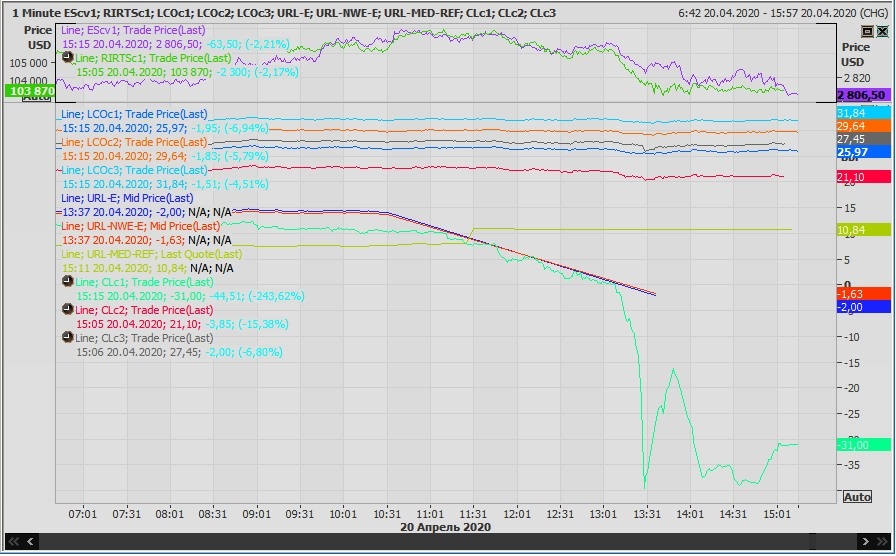Click the 12:01 time axis label
The width and height of the screenshot is (896, 556).
[x=517, y=514]
